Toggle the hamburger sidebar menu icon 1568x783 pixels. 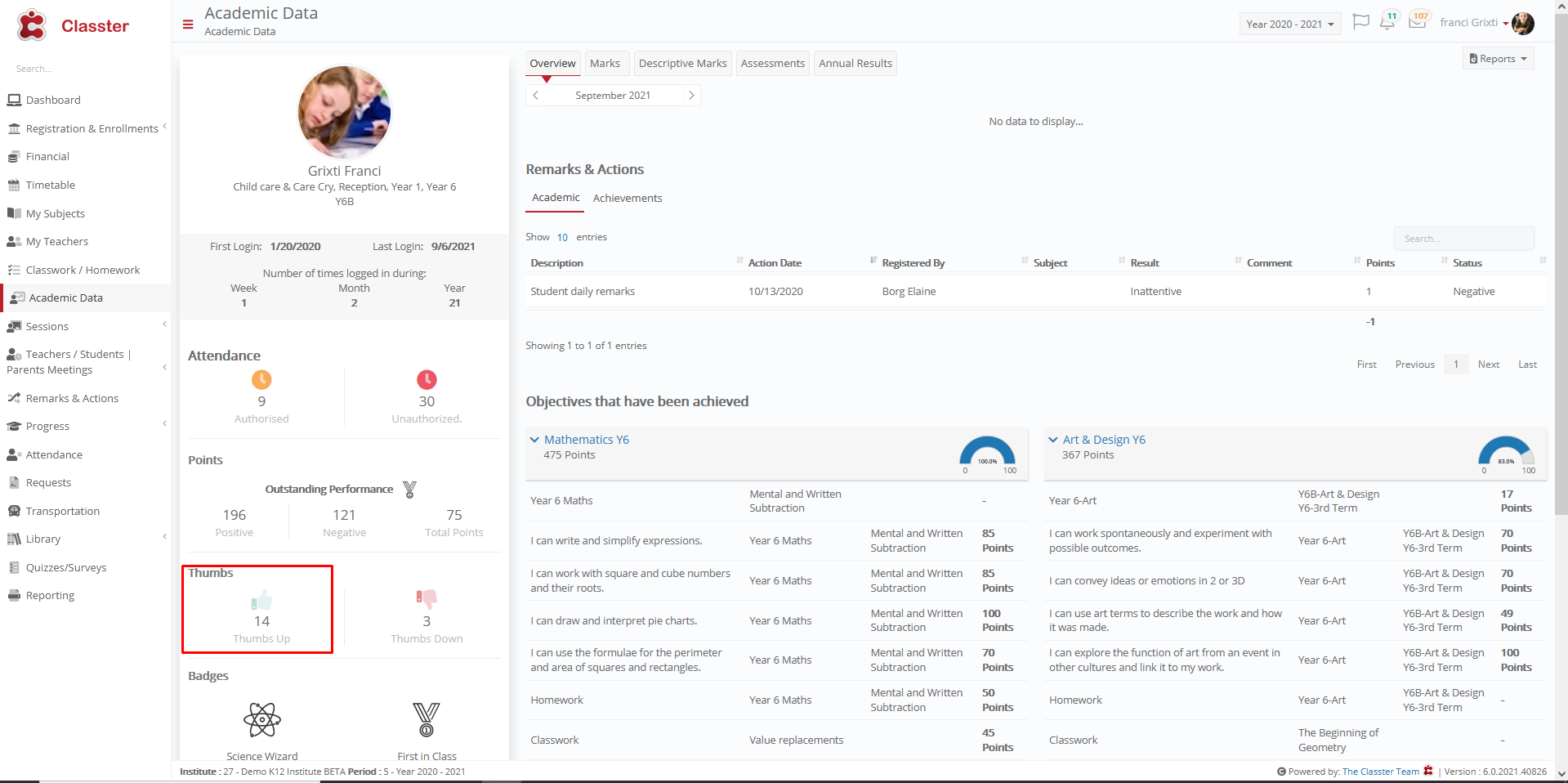tap(188, 25)
